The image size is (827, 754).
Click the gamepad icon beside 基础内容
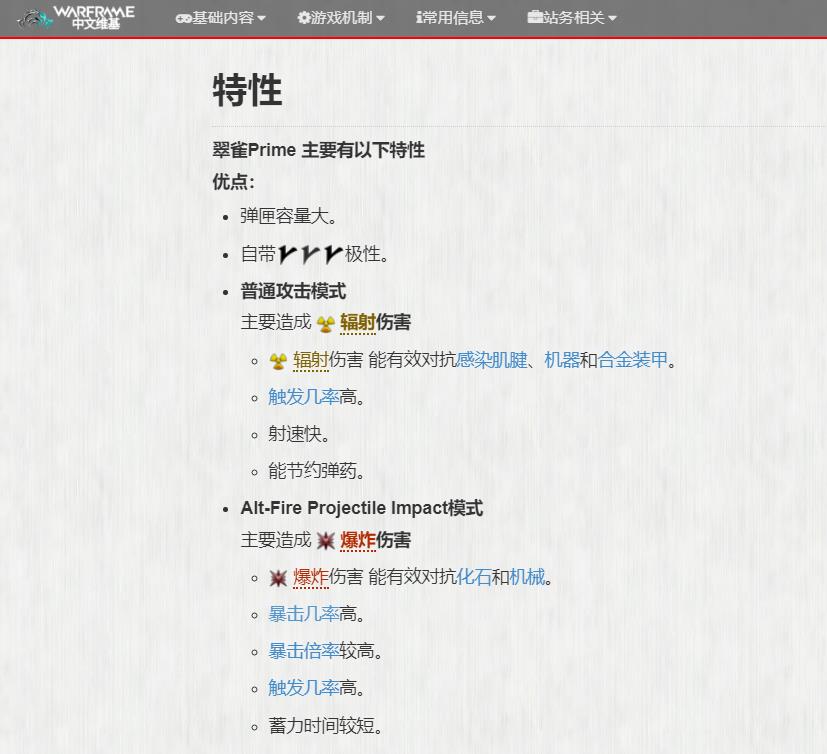coord(183,18)
